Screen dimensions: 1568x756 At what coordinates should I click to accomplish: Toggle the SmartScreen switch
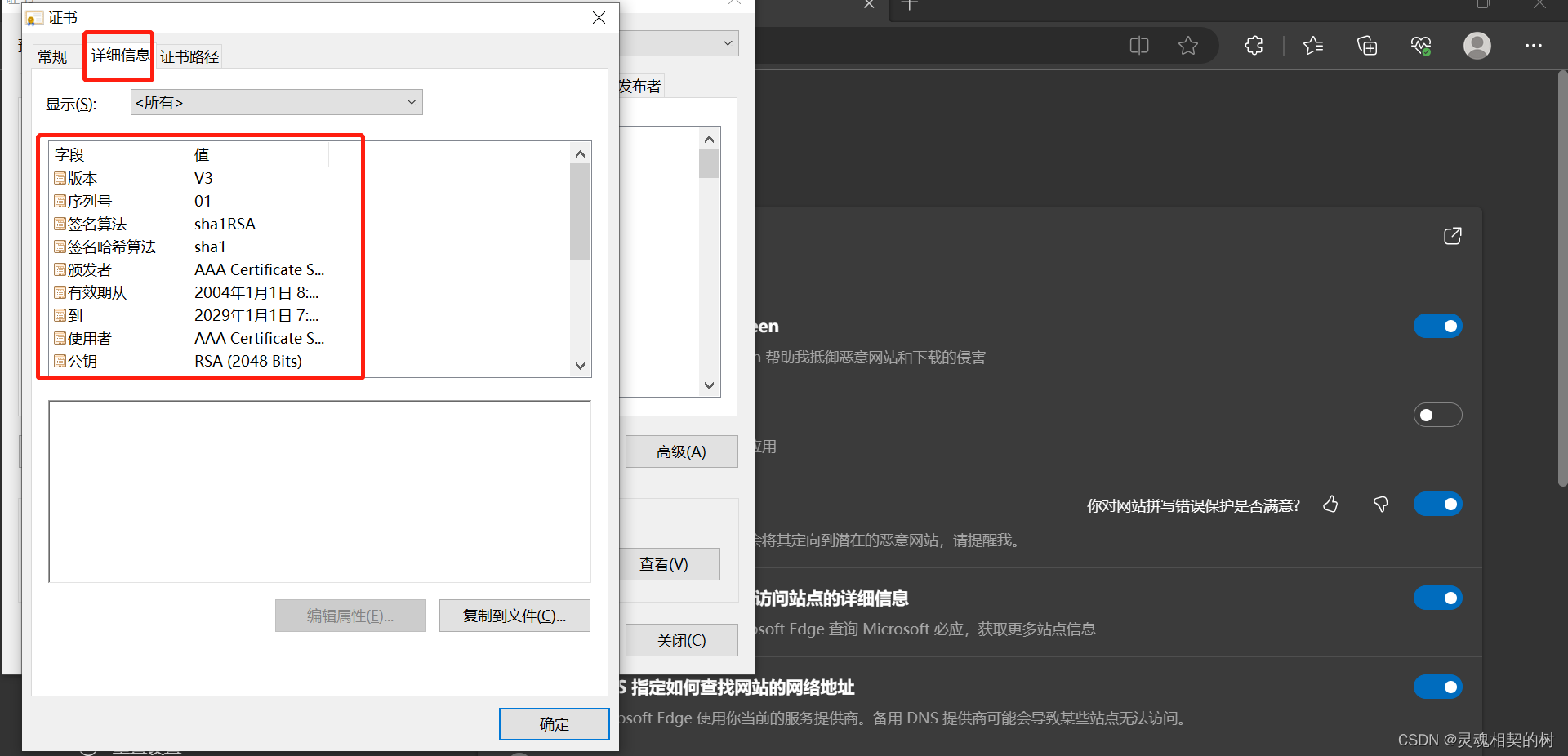point(1438,326)
